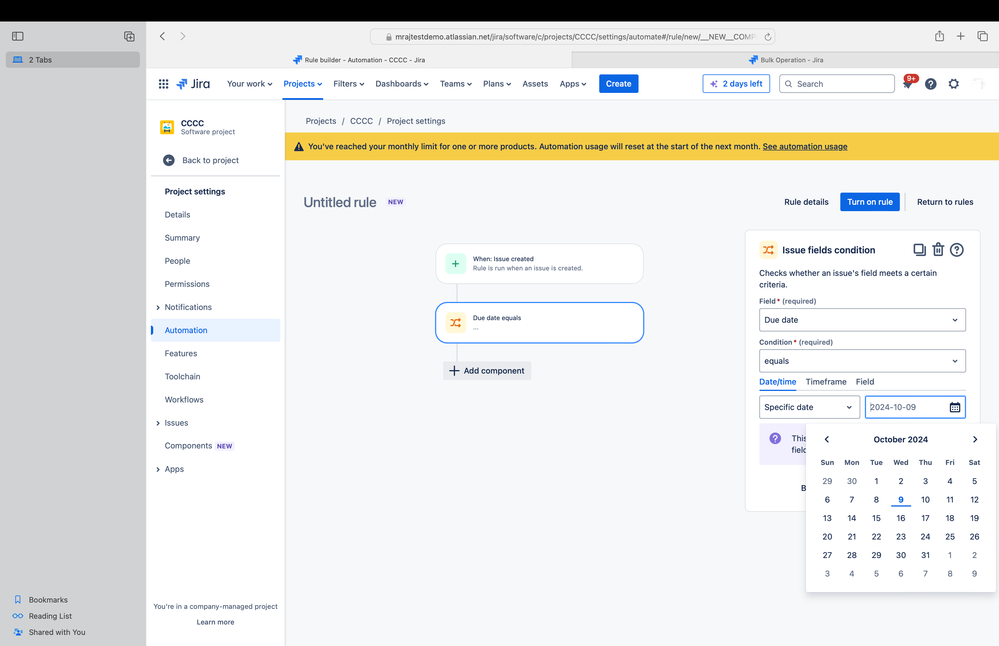Viewport: 999px width, 646px height.
Task: Open the settings gear icon
Action: click(953, 83)
